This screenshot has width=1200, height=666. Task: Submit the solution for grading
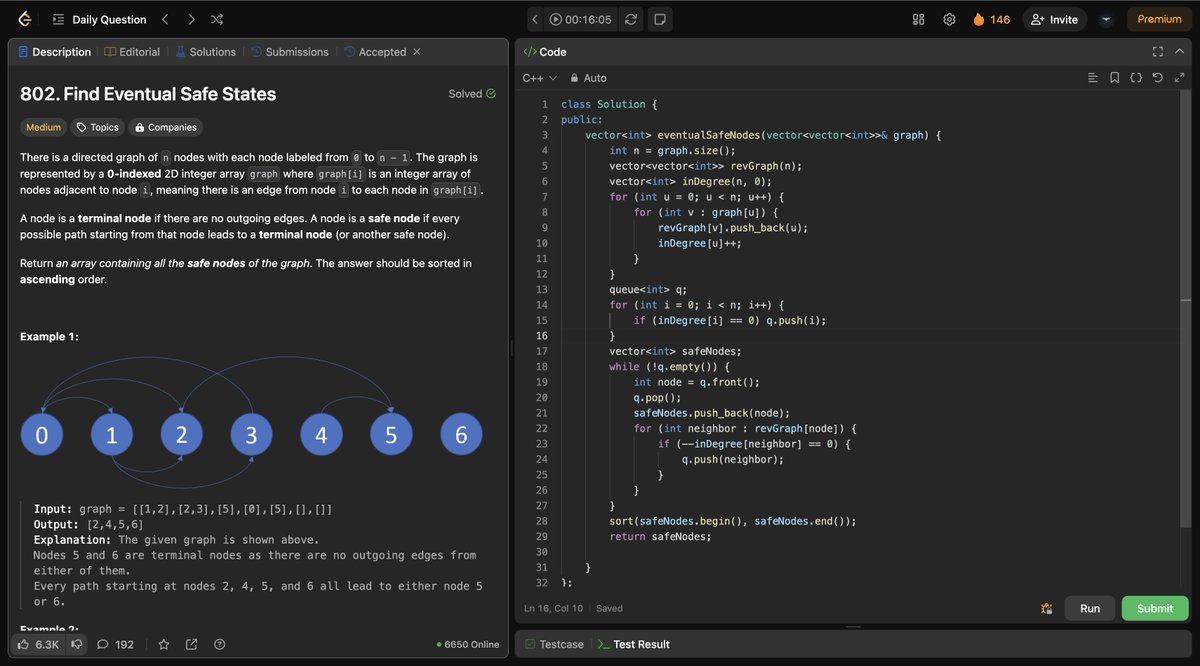[x=1155, y=608]
